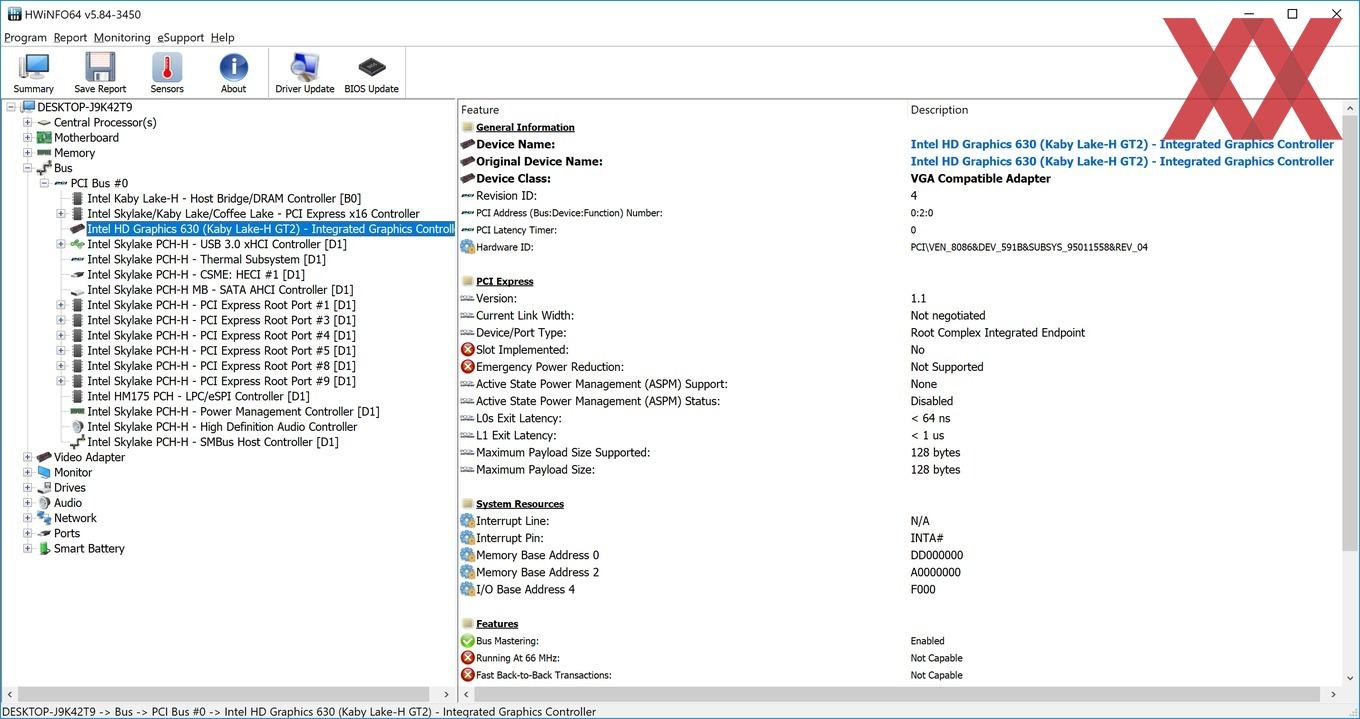
Task: Open the Program menu
Action: point(25,38)
